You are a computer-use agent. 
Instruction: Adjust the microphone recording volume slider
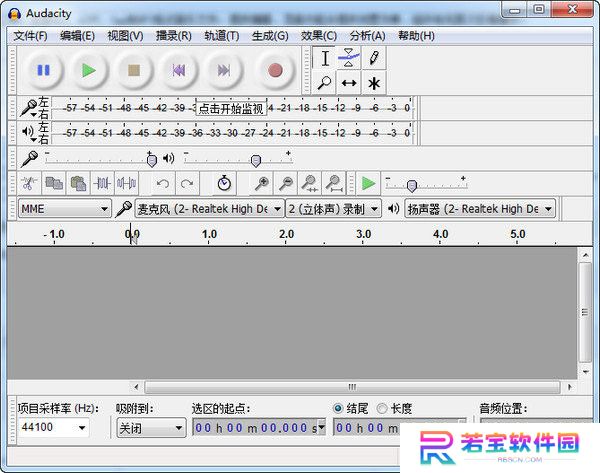tap(152, 160)
